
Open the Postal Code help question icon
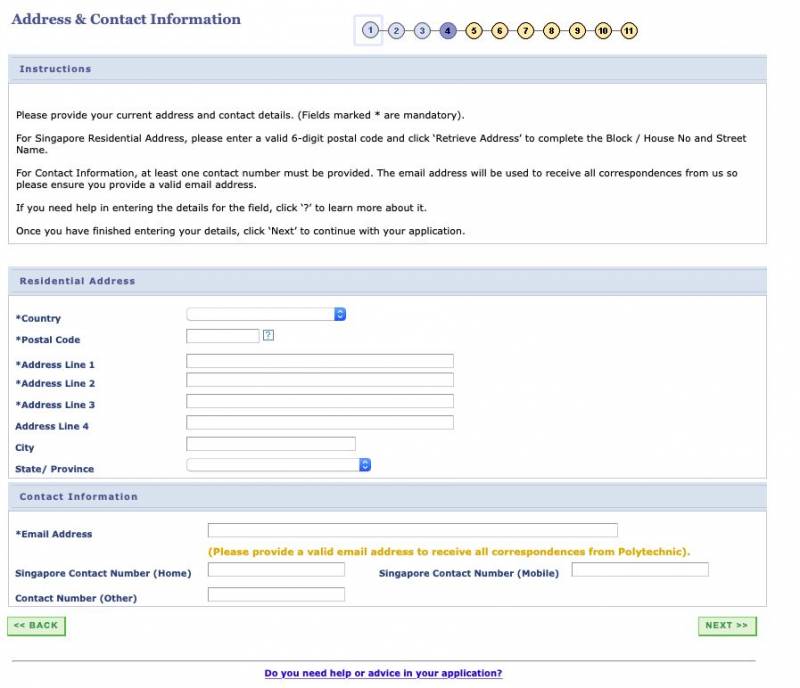click(268, 336)
